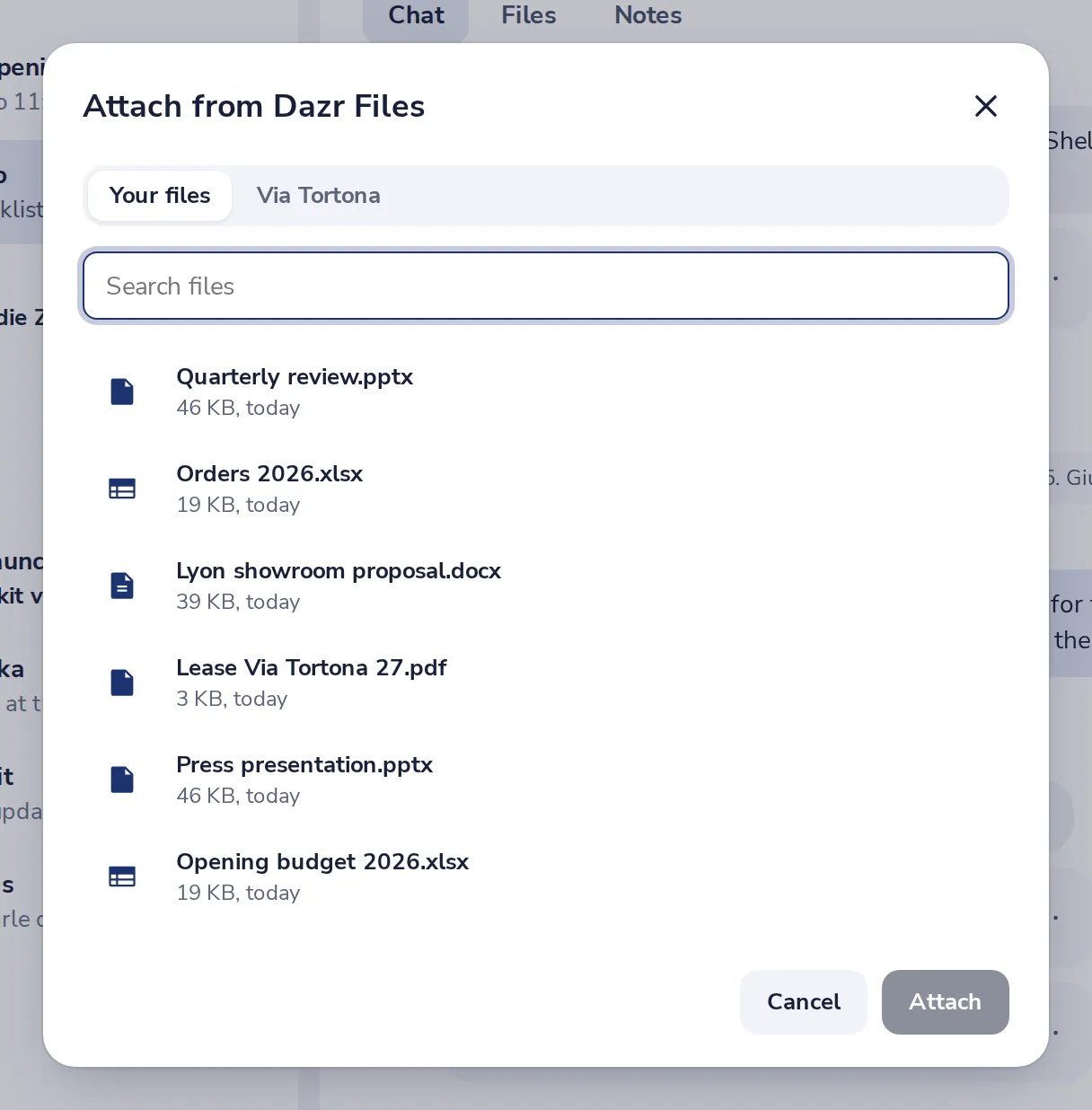Select the file named Lease Via Tortona 27.pdf
1092x1110 pixels.
[x=546, y=683]
